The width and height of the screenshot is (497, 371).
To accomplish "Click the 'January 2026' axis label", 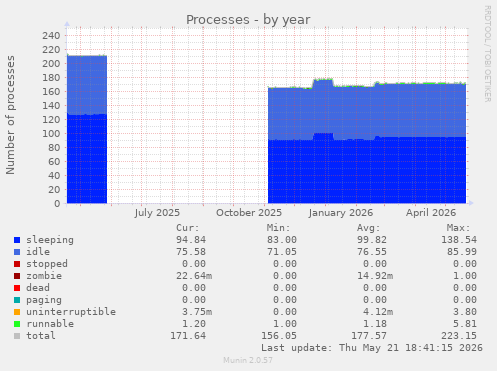I will [341, 213].
